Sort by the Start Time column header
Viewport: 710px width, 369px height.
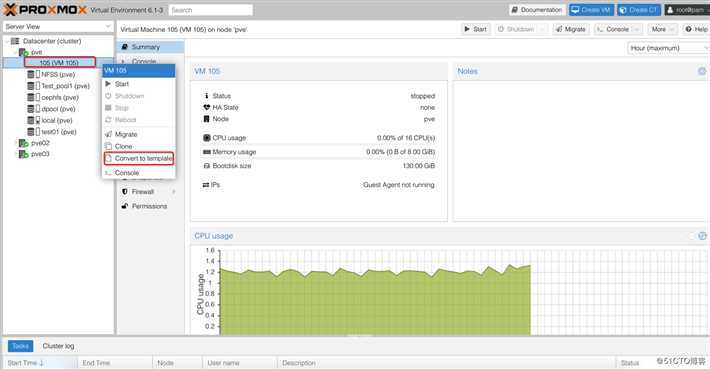click(x=40, y=363)
